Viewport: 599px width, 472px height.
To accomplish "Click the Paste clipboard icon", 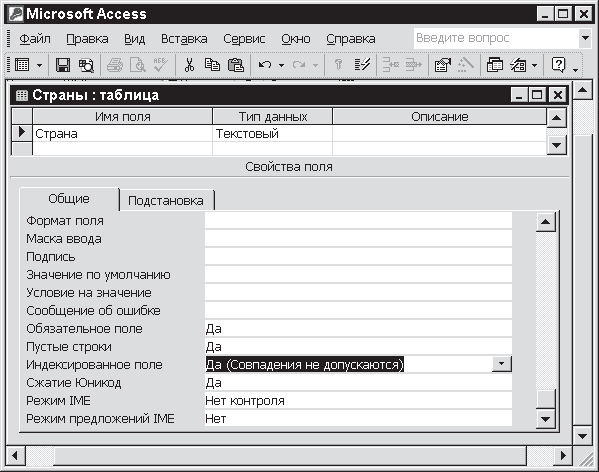I will click(x=236, y=65).
